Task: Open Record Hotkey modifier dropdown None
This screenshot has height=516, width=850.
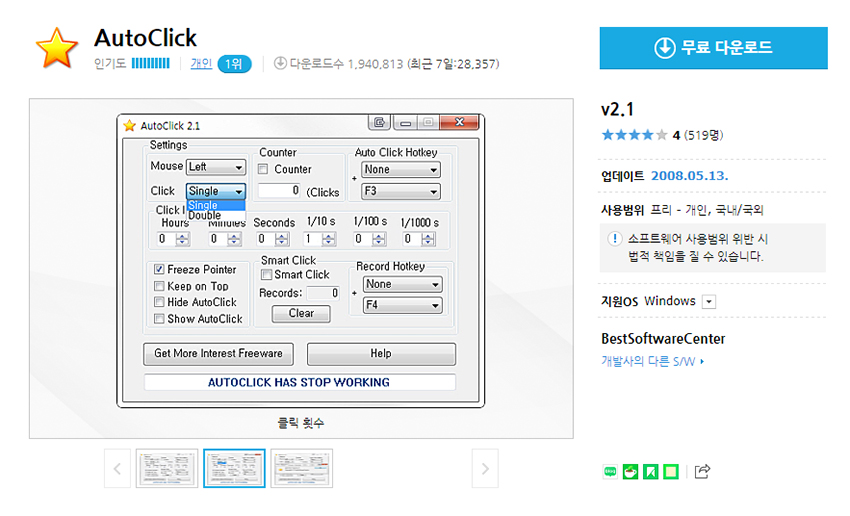Action: pyautogui.click(x=402, y=284)
